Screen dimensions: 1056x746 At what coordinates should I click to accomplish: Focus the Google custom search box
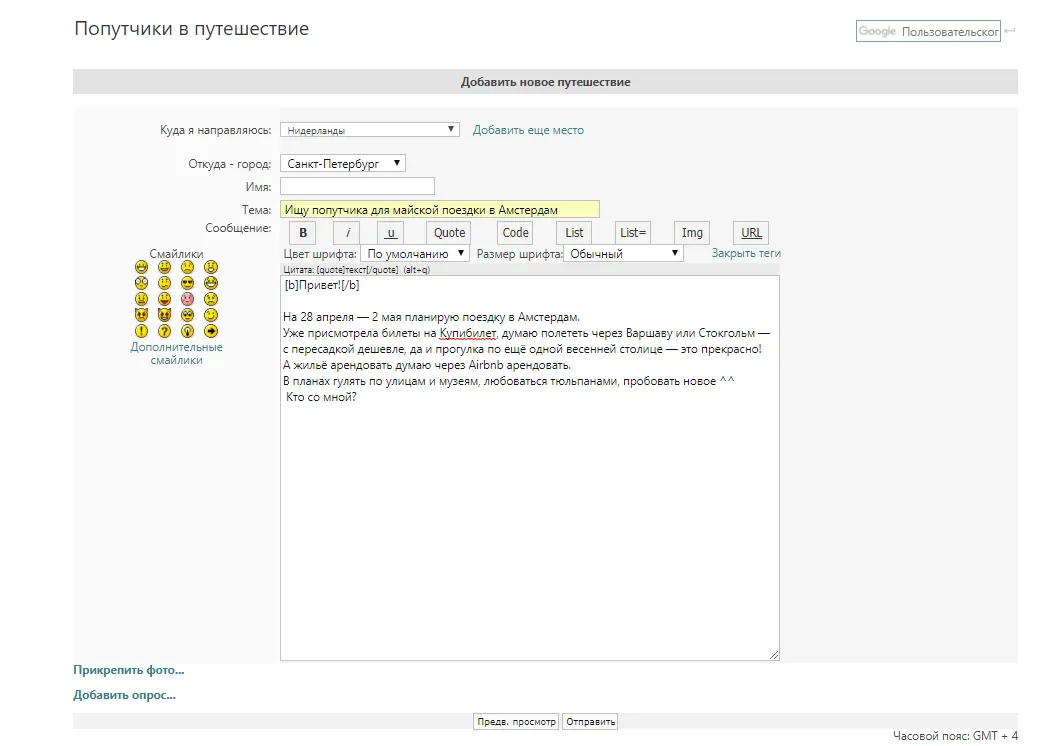pos(928,31)
